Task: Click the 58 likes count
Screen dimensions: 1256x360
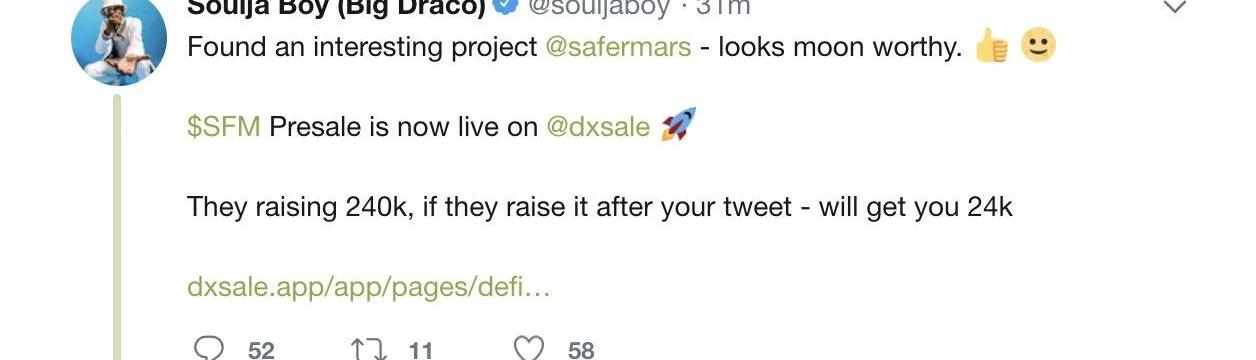Action: (x=581, y=350)
